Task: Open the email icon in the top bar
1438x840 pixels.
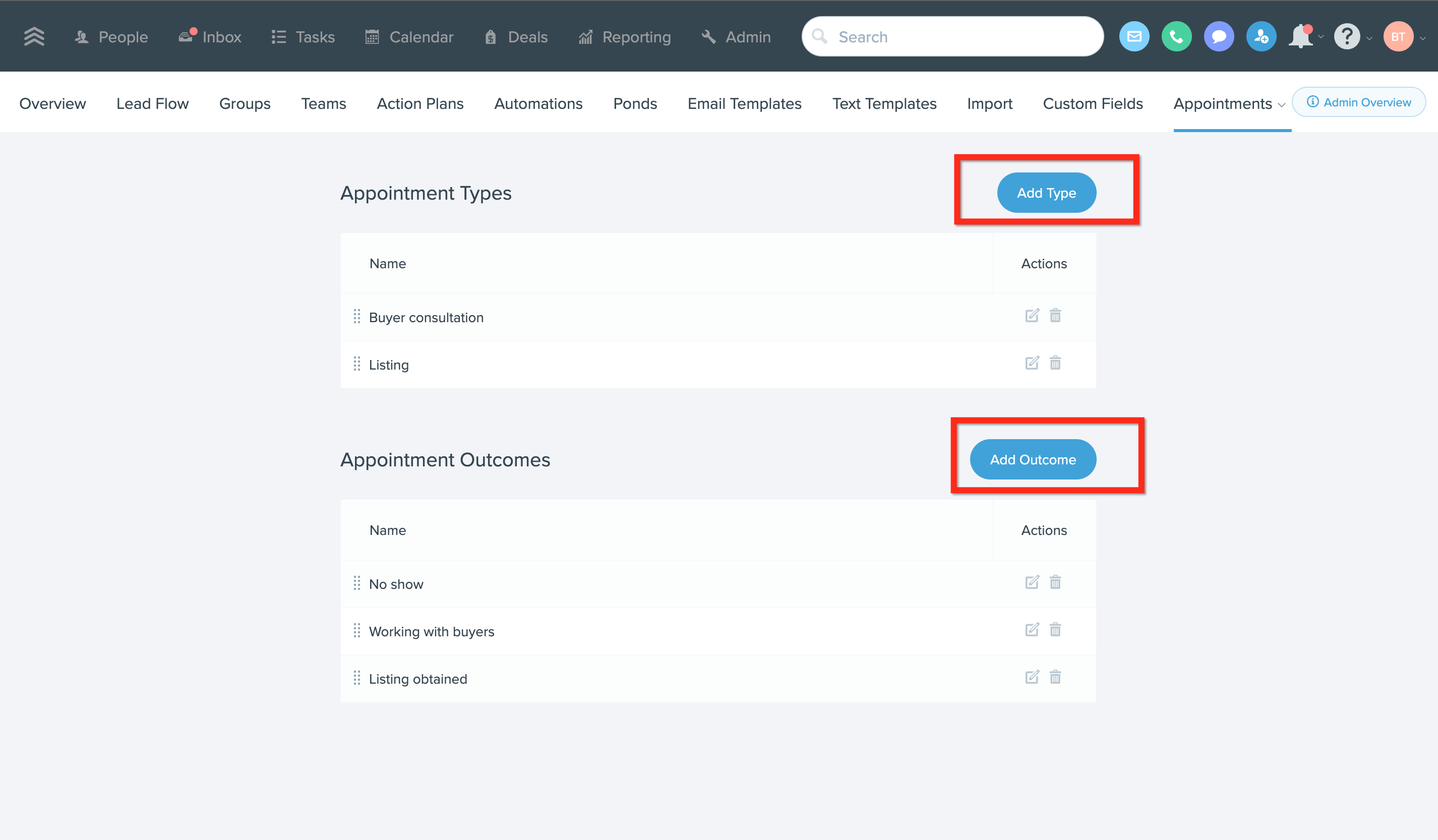Action: 1134,36
